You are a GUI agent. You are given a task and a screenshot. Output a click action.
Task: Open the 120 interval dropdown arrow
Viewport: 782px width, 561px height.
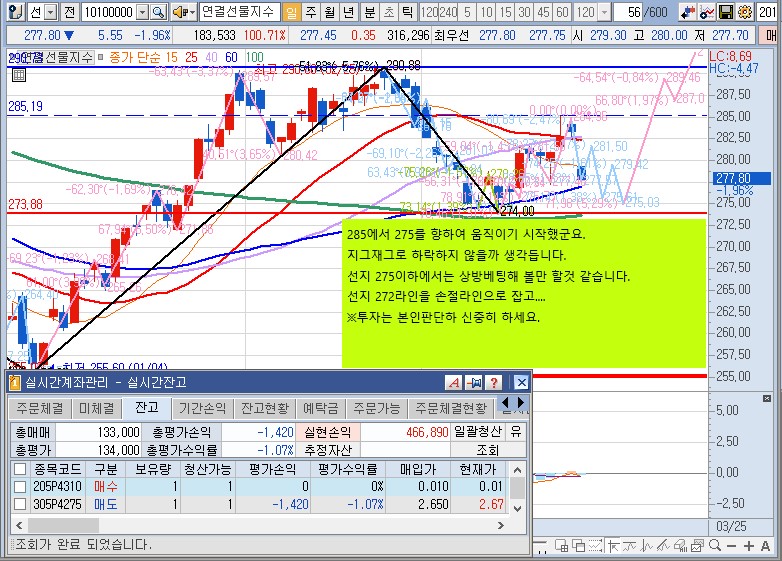(604, 12)
